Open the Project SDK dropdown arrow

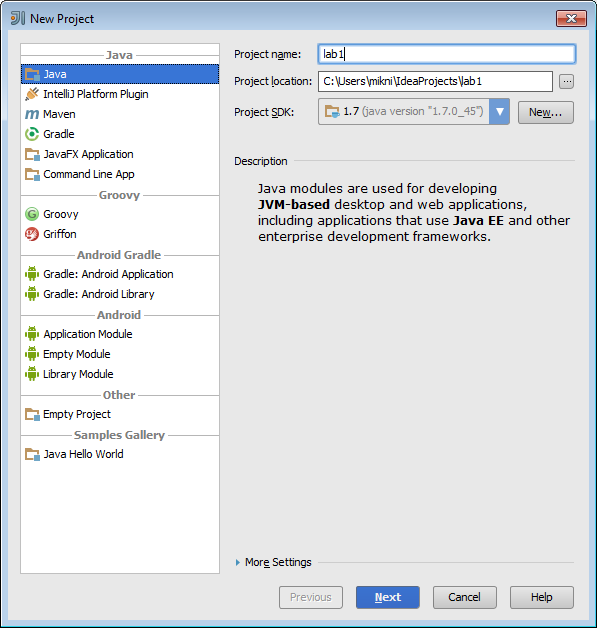(x=499, y=112)
